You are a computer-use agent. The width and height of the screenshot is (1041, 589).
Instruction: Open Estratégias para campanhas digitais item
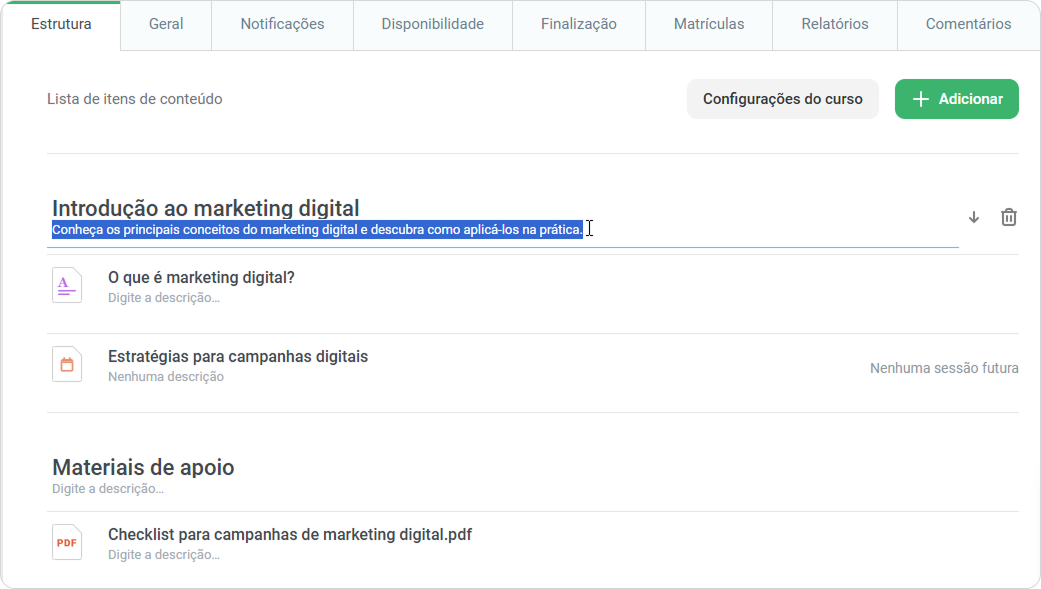coord(238,357)
